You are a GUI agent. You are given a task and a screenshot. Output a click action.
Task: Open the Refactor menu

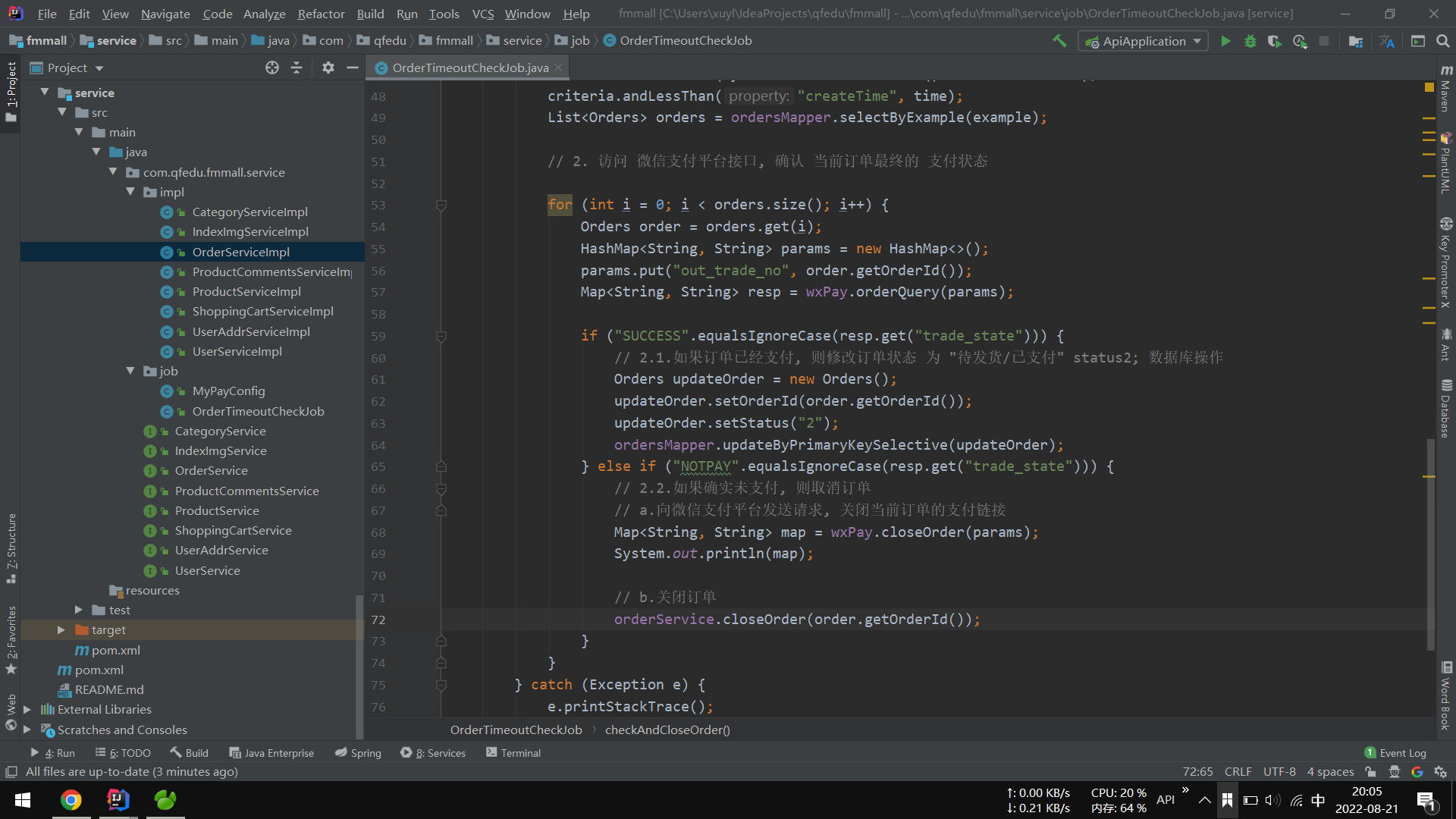321,14
